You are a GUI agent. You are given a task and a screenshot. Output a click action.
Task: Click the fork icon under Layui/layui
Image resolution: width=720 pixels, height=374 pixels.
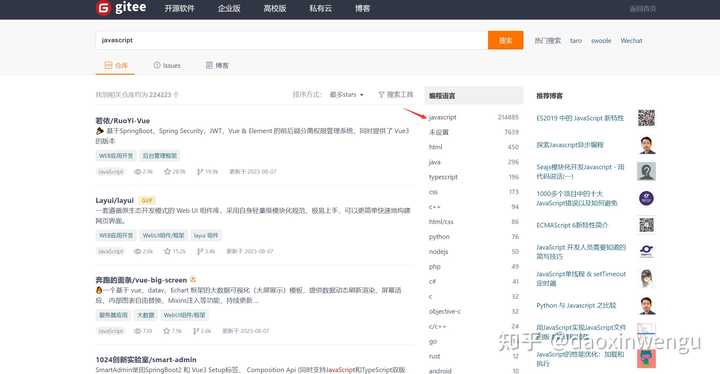pyautogui.click(x=200, y=251)
